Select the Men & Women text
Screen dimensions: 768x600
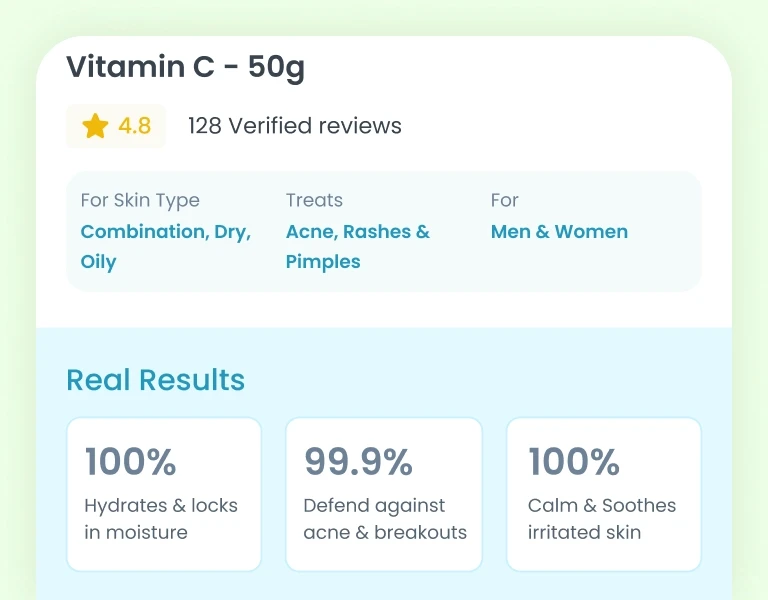tap(559, 231)
